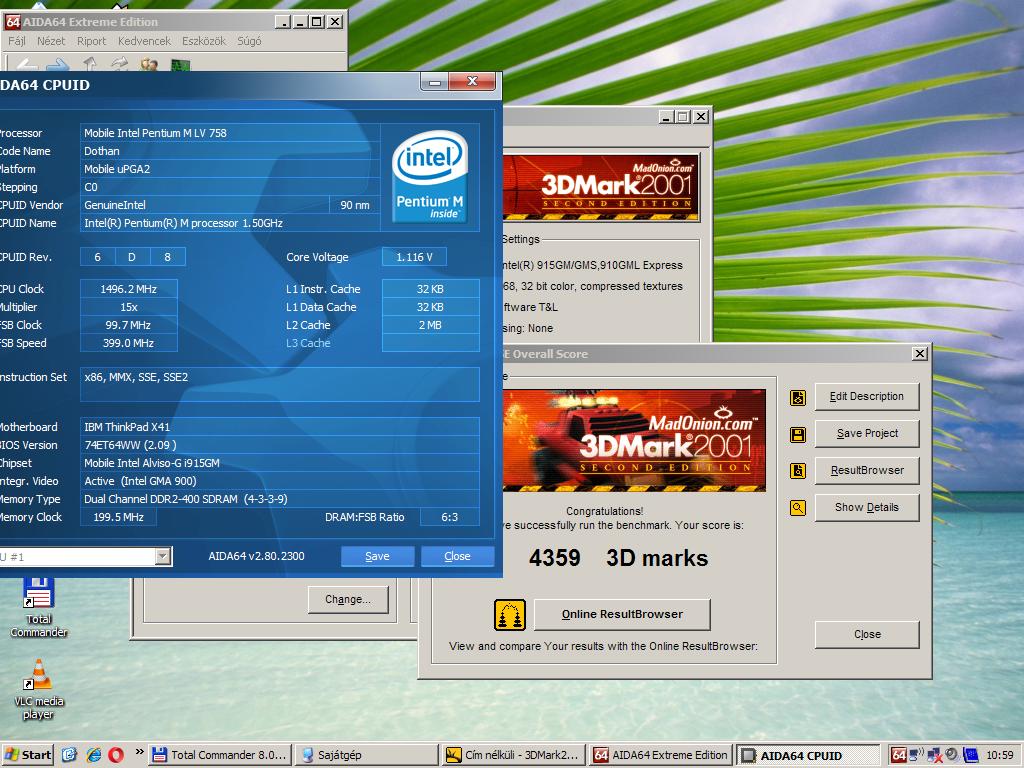Image resolution: width=1024 pixels, height=768 pixels.
Task: Click the yellow Online ResultBrowser icon
Action: pos(509,615)
